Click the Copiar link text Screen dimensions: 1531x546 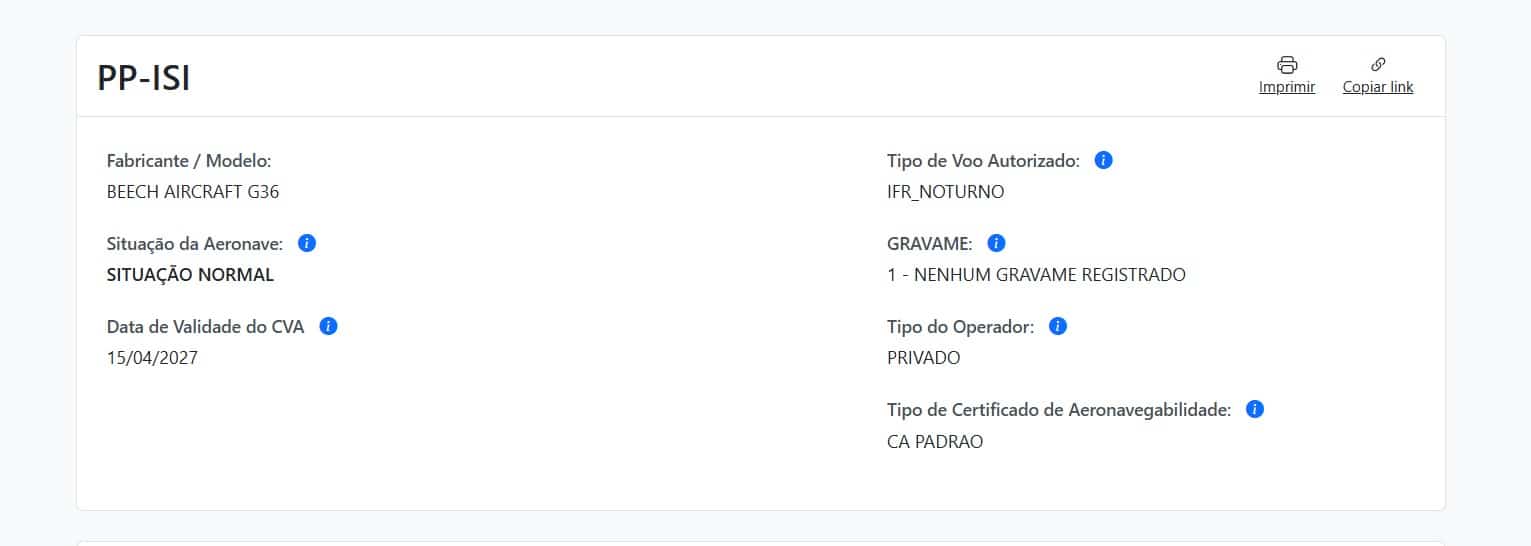click(x=1378, y=87)
